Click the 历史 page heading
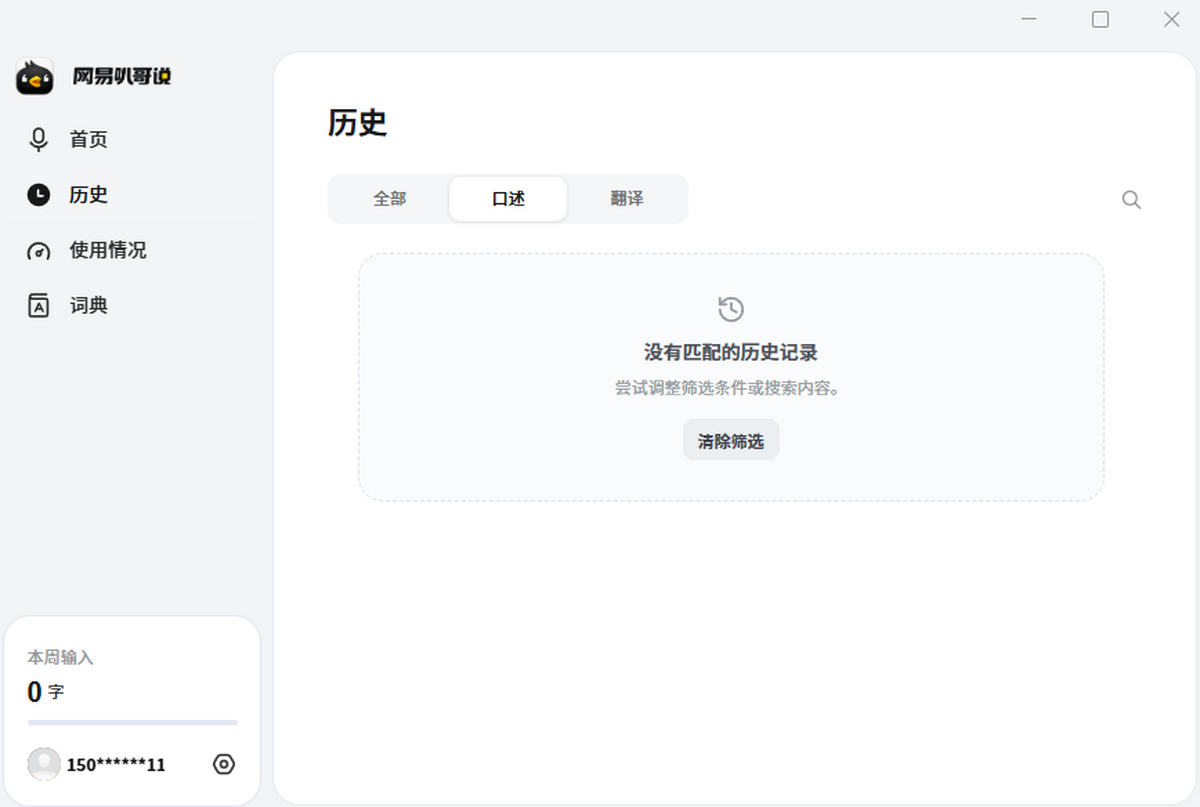 [x=357, y=123]
